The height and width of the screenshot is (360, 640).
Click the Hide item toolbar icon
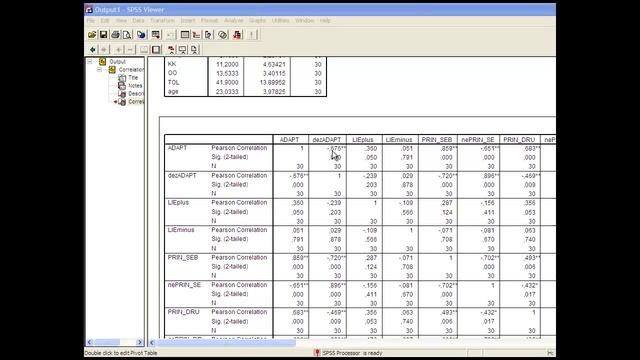click(156, 49)
